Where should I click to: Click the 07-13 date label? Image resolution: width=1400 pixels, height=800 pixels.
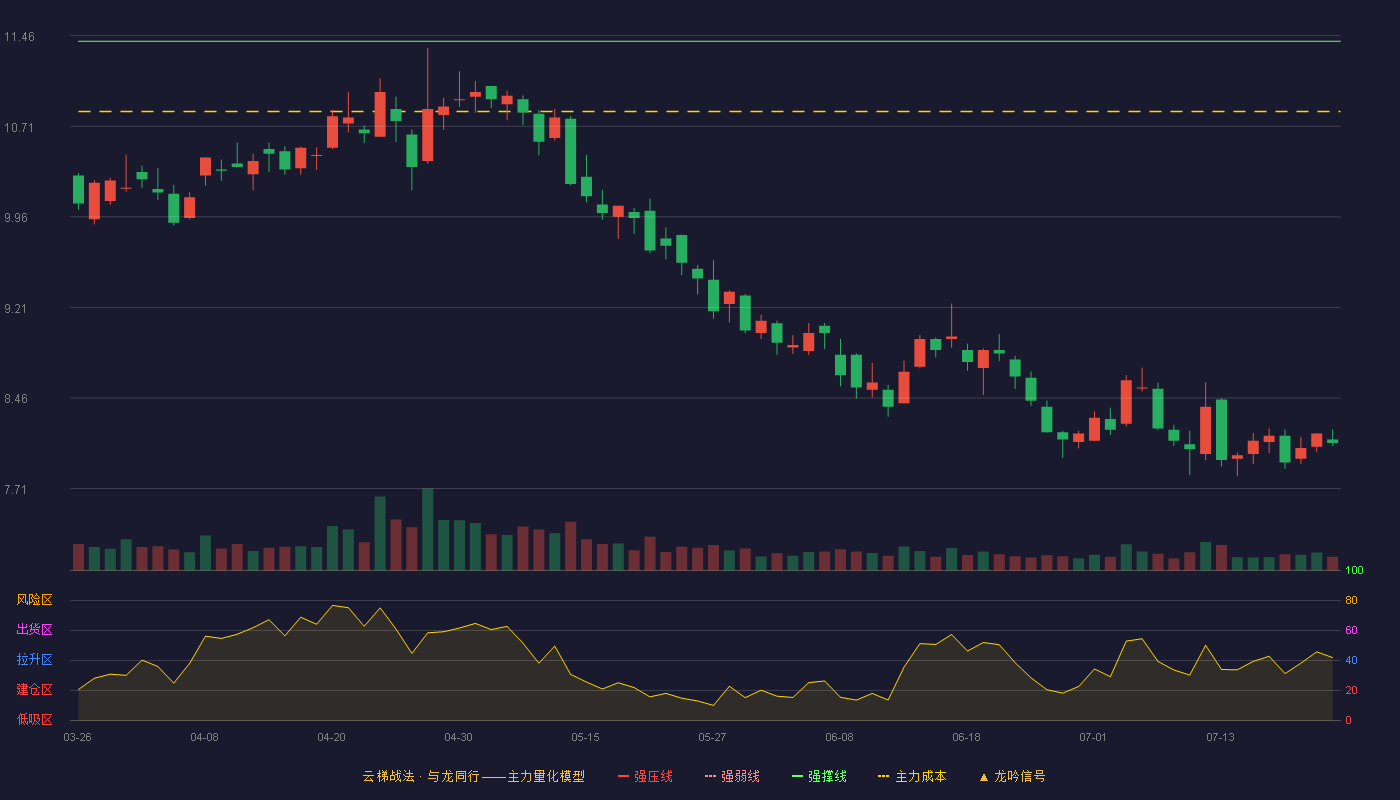pyautogui.click(x=1221, y=737)
